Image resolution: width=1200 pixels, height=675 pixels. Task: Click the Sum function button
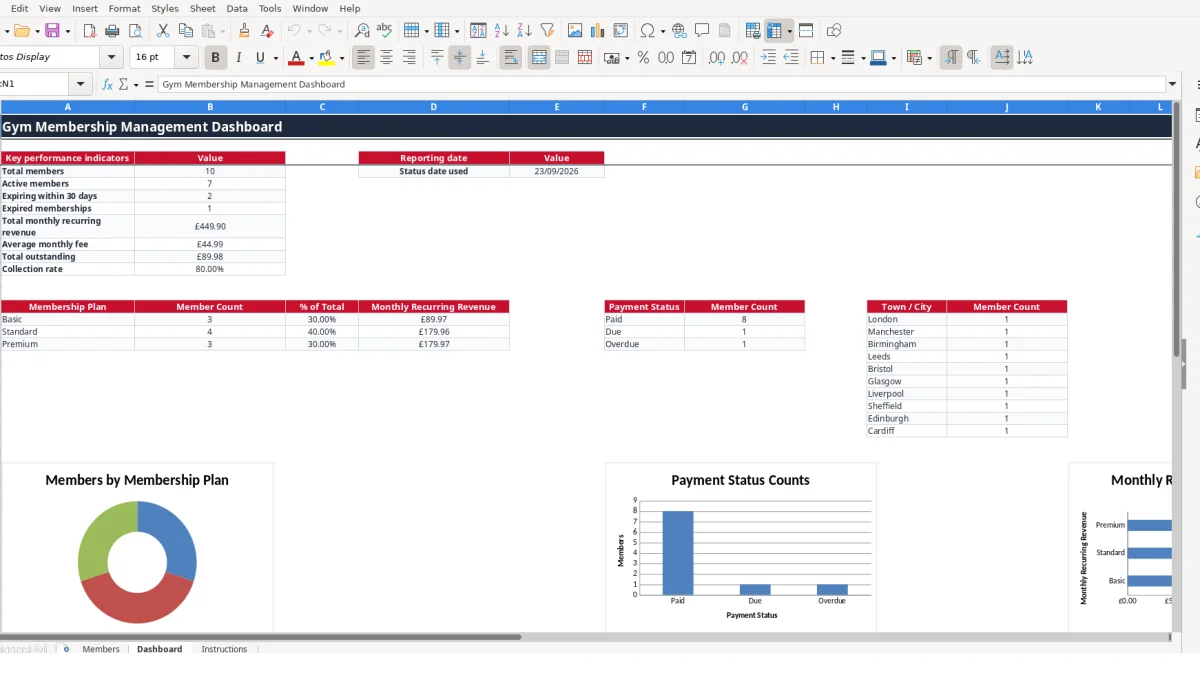124,84
